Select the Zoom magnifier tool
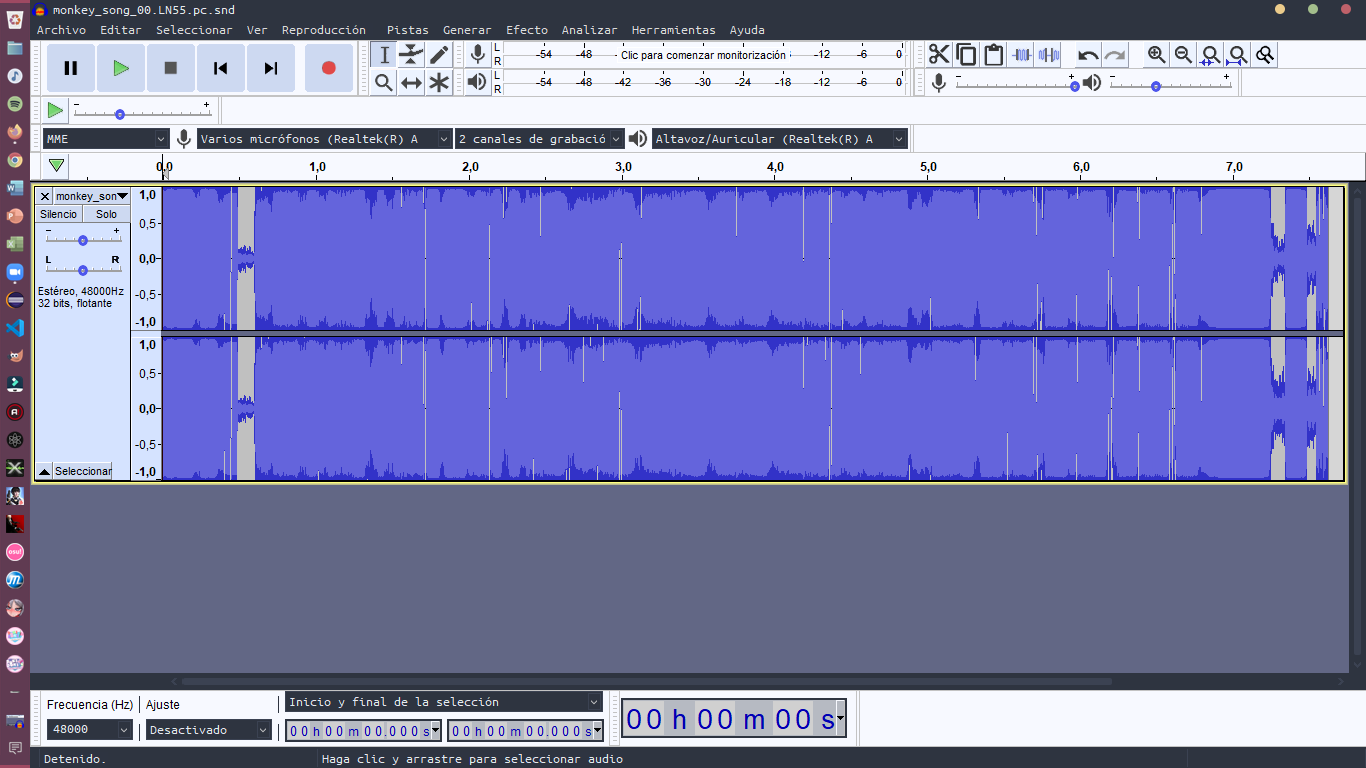 pos(384,82)
